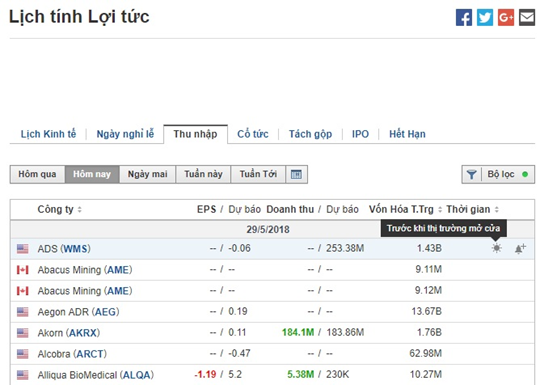Click the Google Plus share icon
Screen dimensions: 540x385
(506, 17)
